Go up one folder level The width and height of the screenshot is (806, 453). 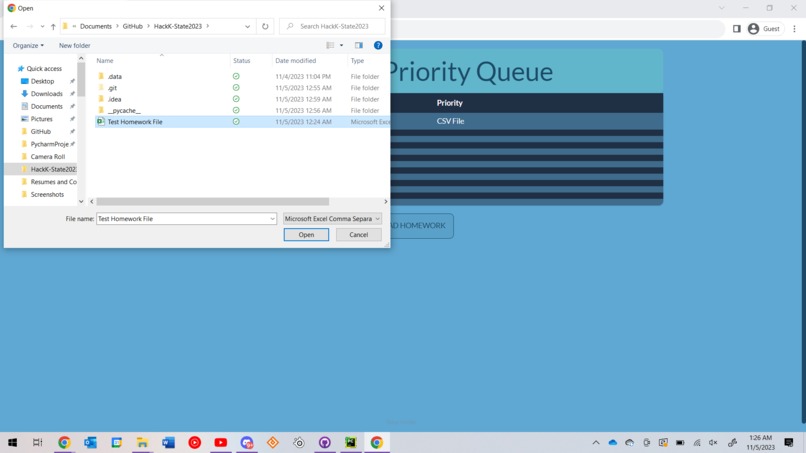(53, 26)
